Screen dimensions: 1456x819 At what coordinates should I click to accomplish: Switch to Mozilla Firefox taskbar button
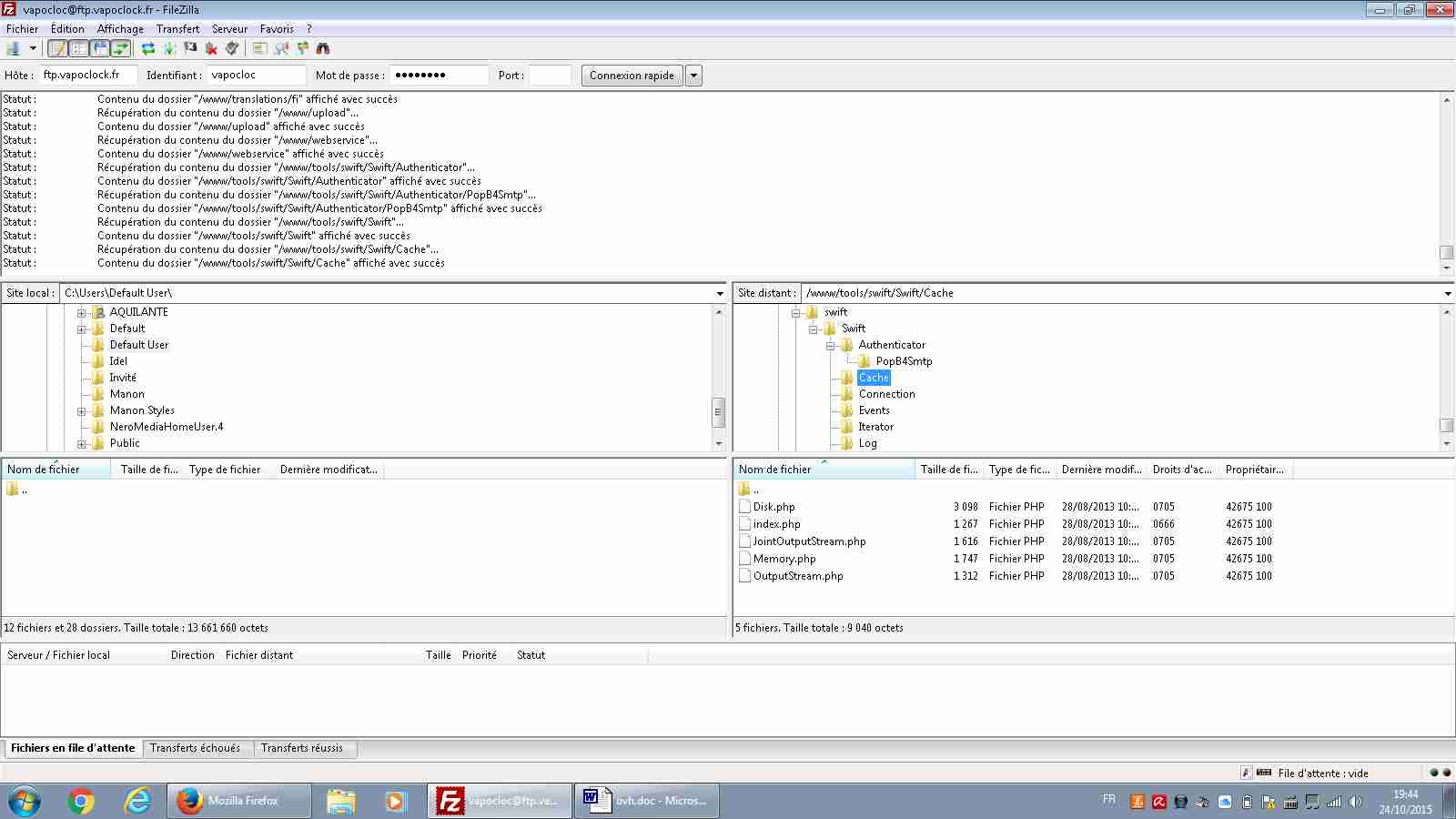click(x=238, y=801)
